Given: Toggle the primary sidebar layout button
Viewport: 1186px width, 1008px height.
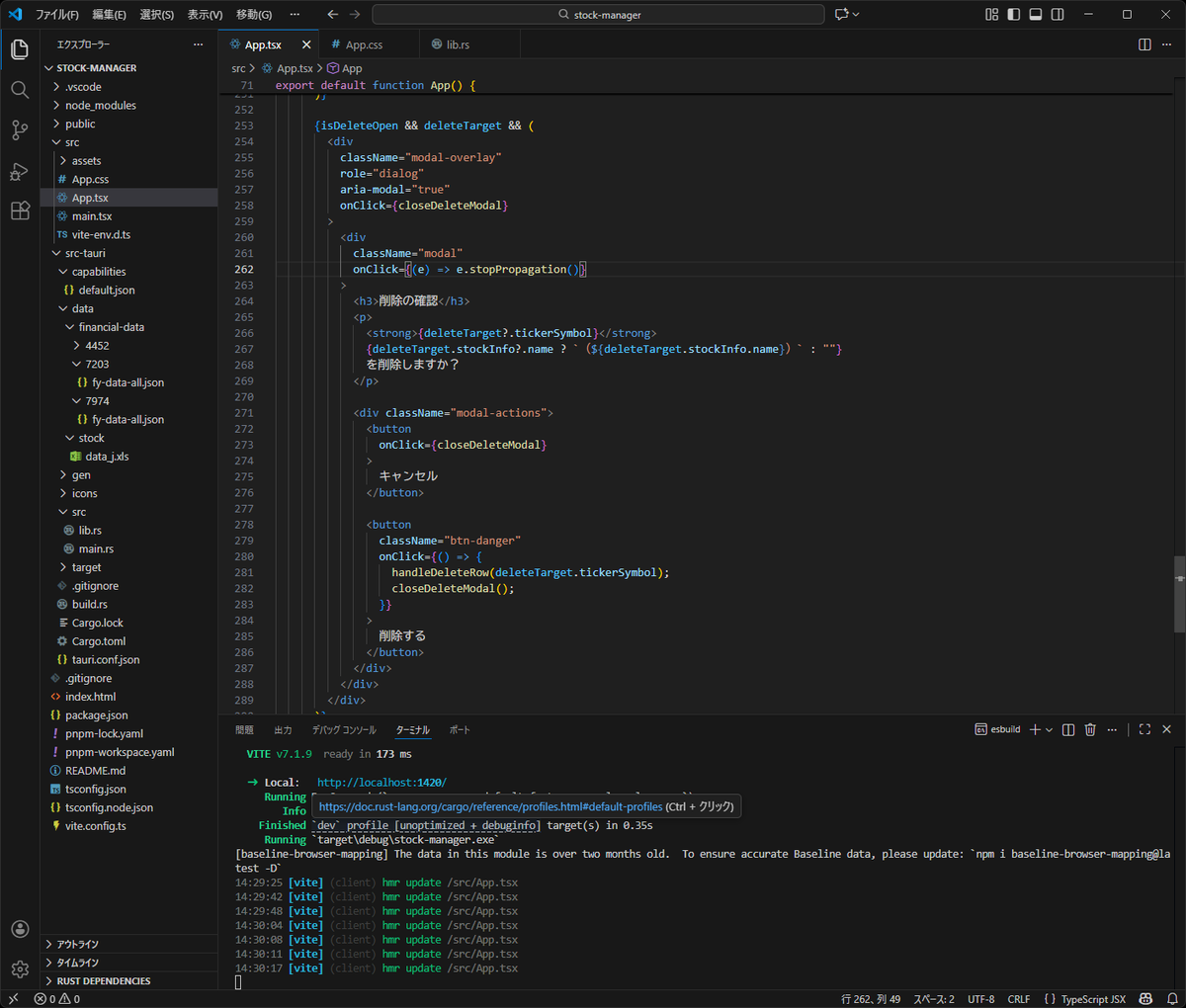Looking at the screenshot, I should click(1014, 15).
